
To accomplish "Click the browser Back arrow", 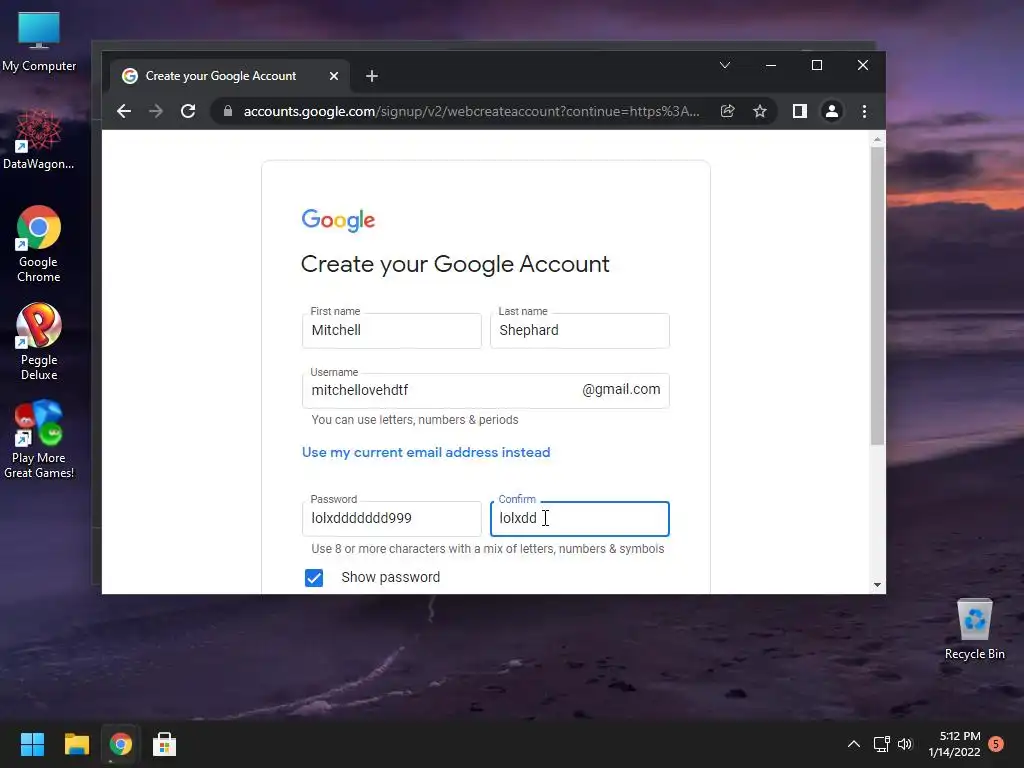I will pyautogui.click(x=124, y=111).
